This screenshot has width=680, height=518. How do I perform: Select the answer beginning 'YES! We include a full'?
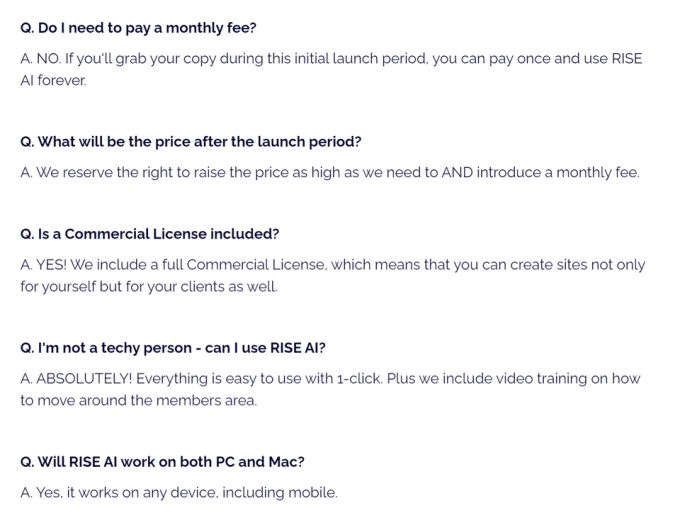point(333,275)
